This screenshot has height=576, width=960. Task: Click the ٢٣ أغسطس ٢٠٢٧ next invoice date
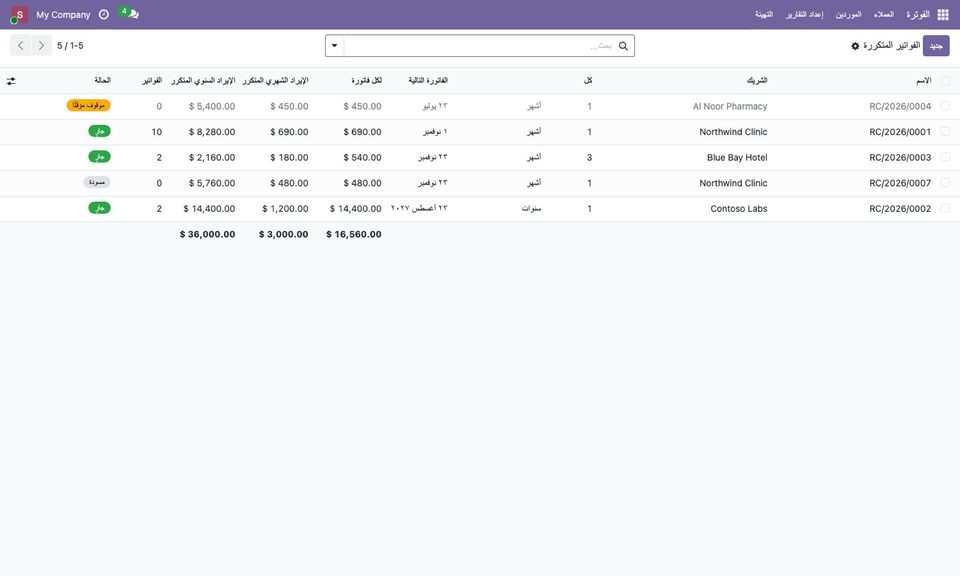pos(419,209)
